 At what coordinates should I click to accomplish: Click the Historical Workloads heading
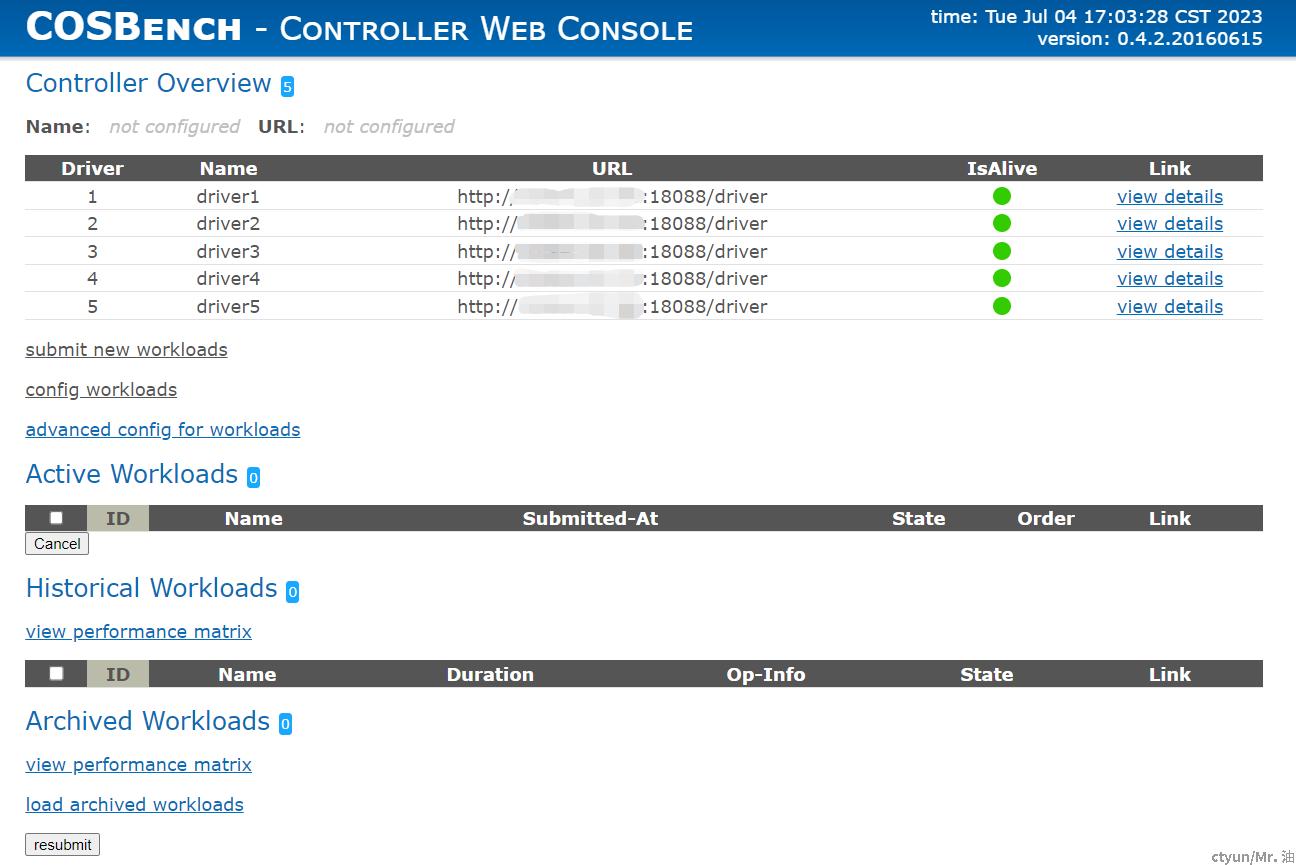(x=151, y=588)
